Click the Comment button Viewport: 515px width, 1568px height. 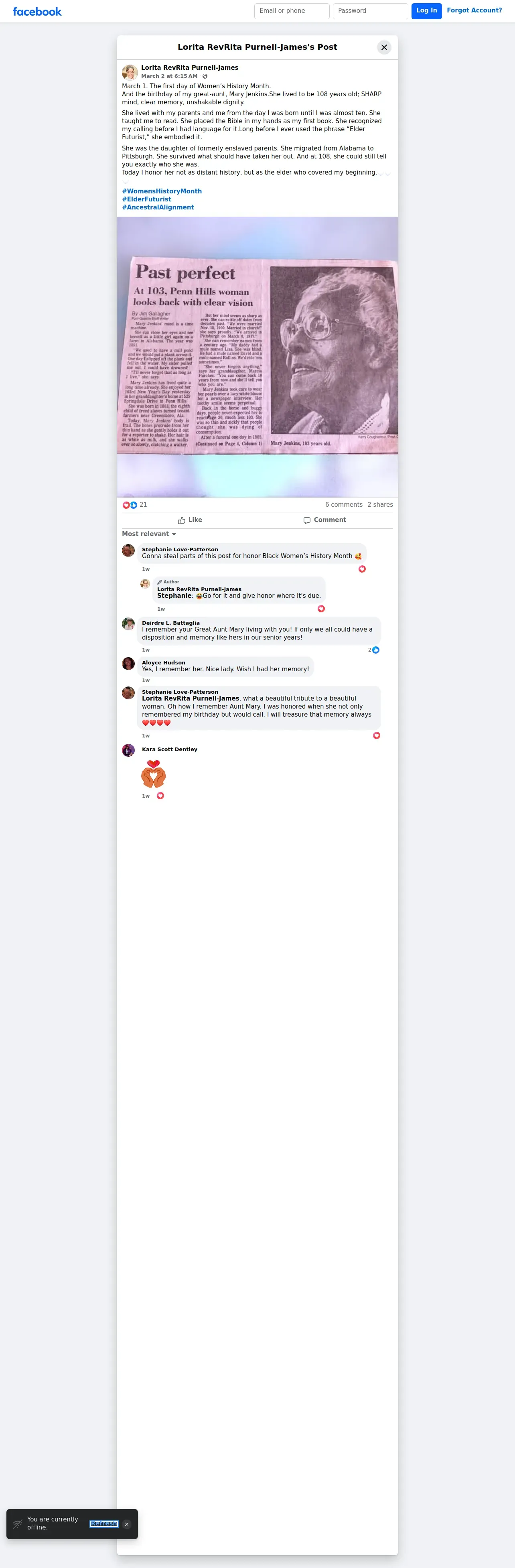pyautogui.click(x=325, y=520)
